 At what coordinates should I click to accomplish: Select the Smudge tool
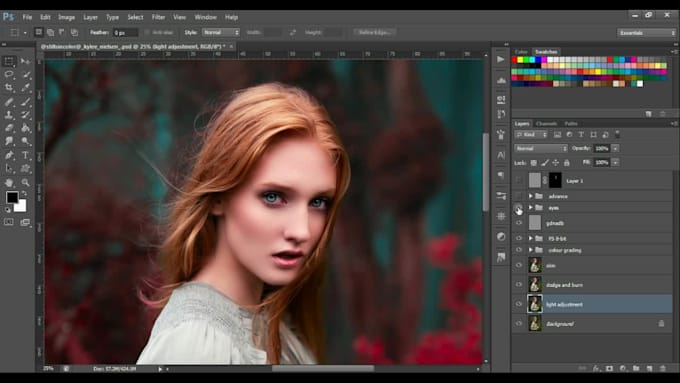tap(9, 141)
